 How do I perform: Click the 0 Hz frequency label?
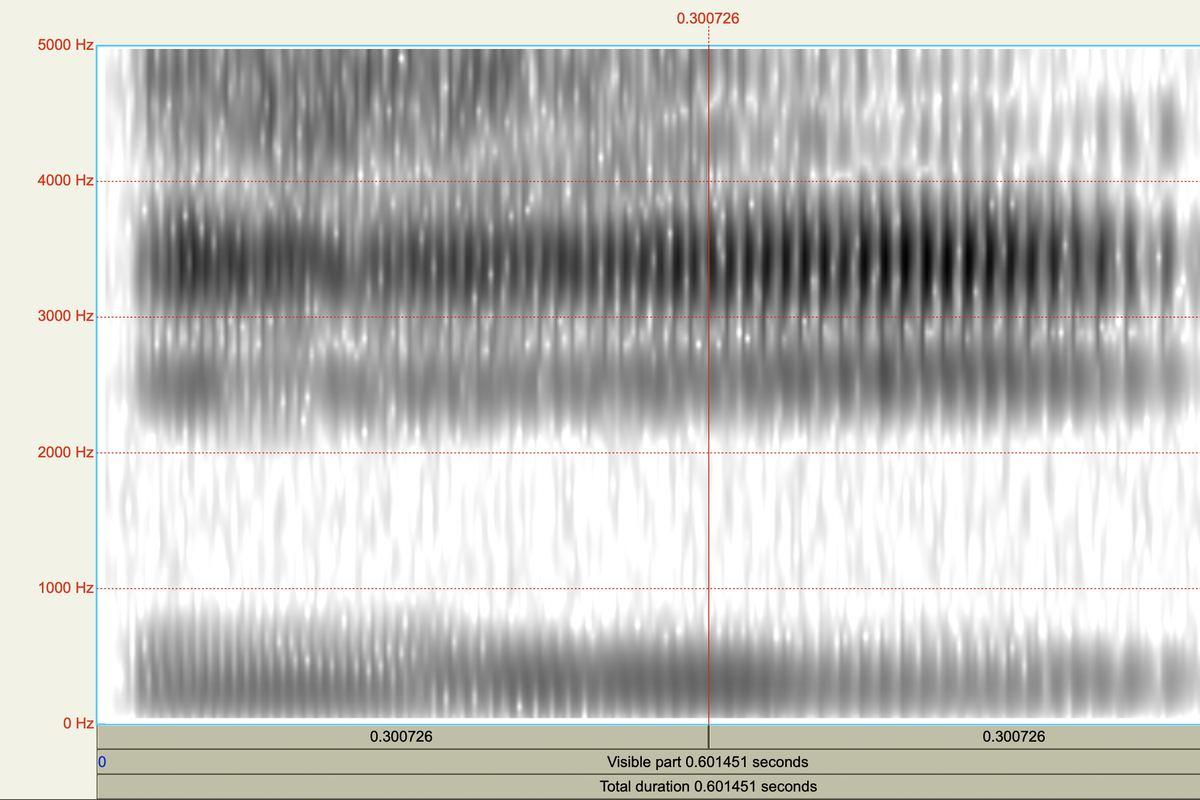pyautogui.click(x=78, y=723)
